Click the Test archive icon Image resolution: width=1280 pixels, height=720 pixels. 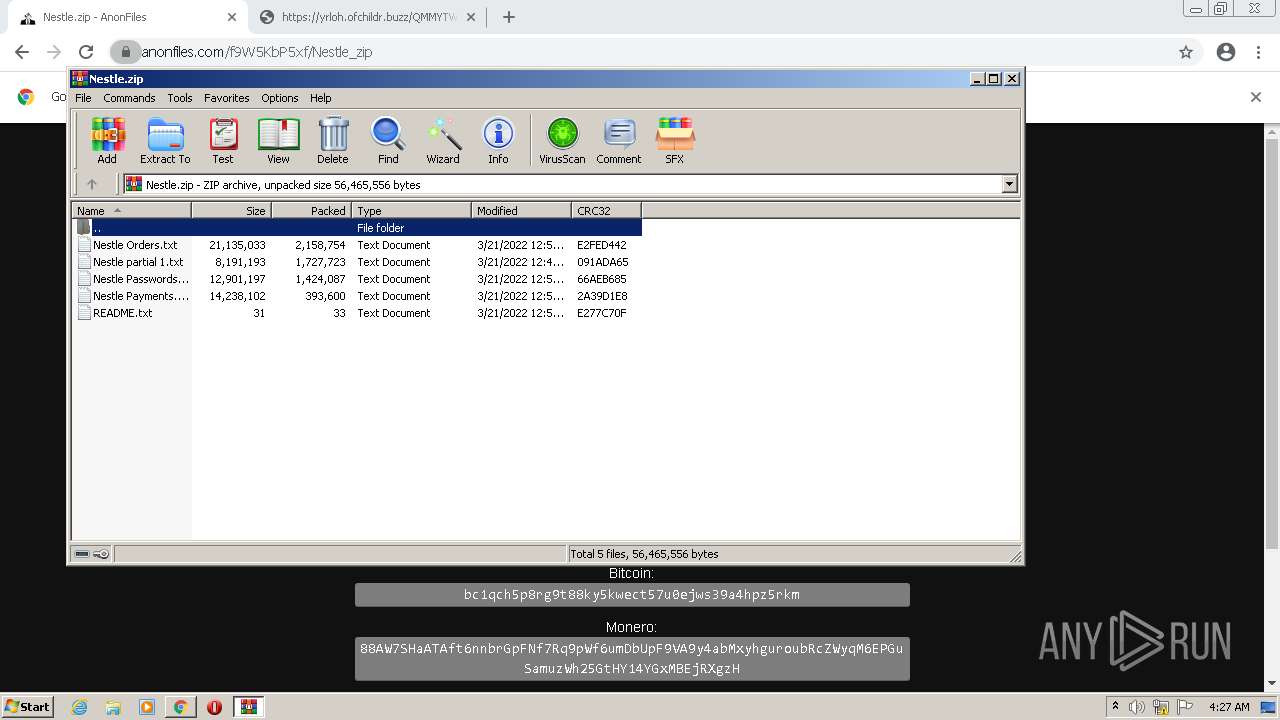[x=223, y=140]
